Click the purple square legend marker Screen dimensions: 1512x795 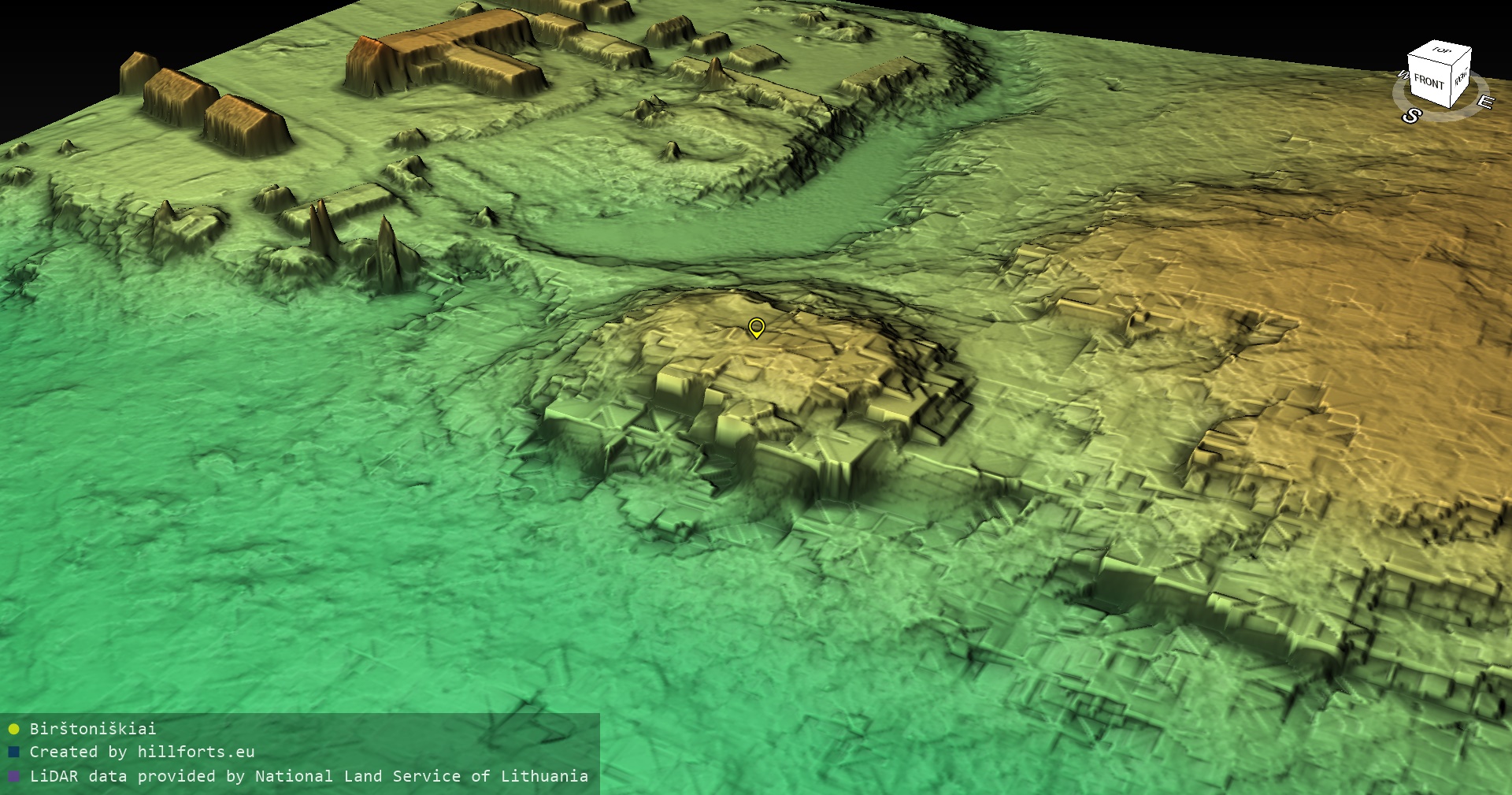coord(13,776)
